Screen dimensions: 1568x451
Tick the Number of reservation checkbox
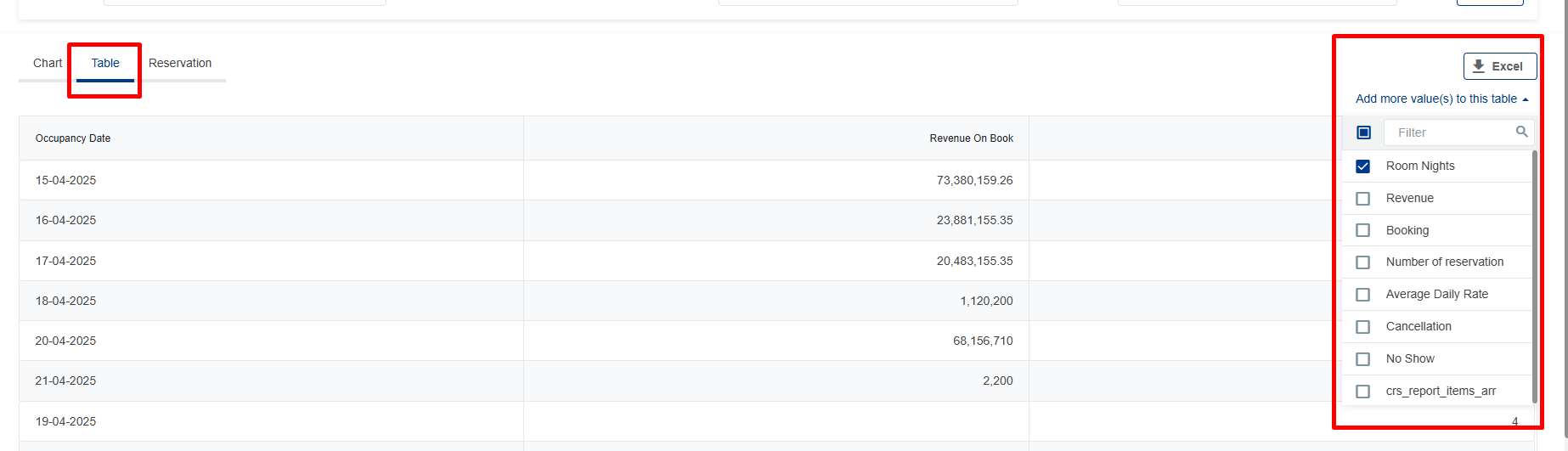coord(1363,262)
